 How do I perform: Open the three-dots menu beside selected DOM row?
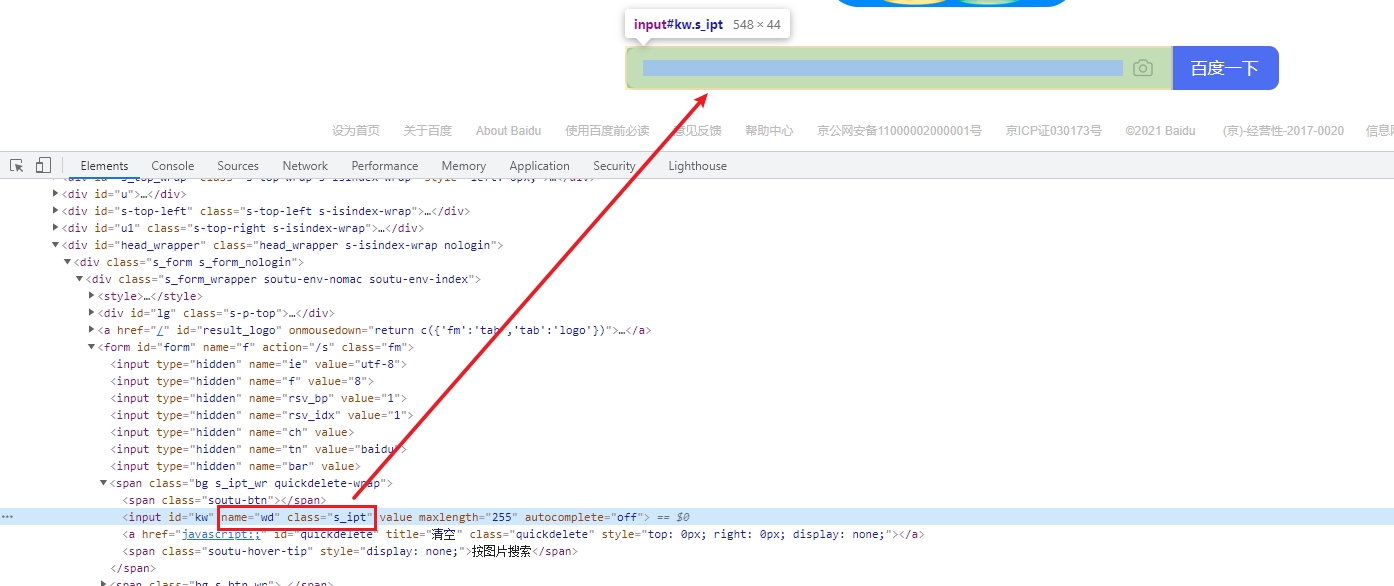(x=7, y=517)
